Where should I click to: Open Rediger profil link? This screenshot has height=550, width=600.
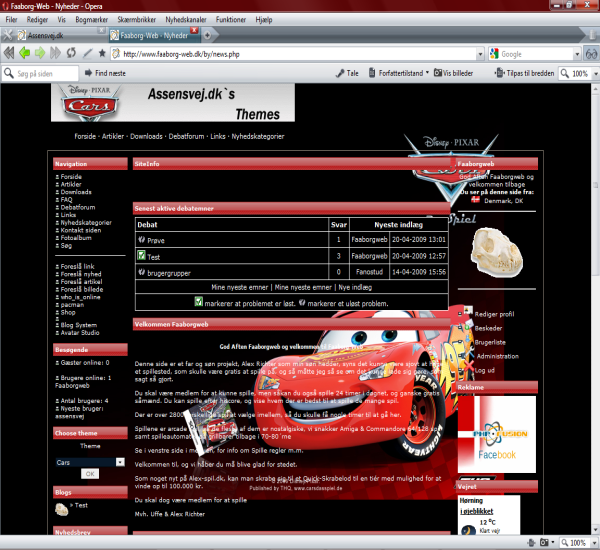coord(494,314)
